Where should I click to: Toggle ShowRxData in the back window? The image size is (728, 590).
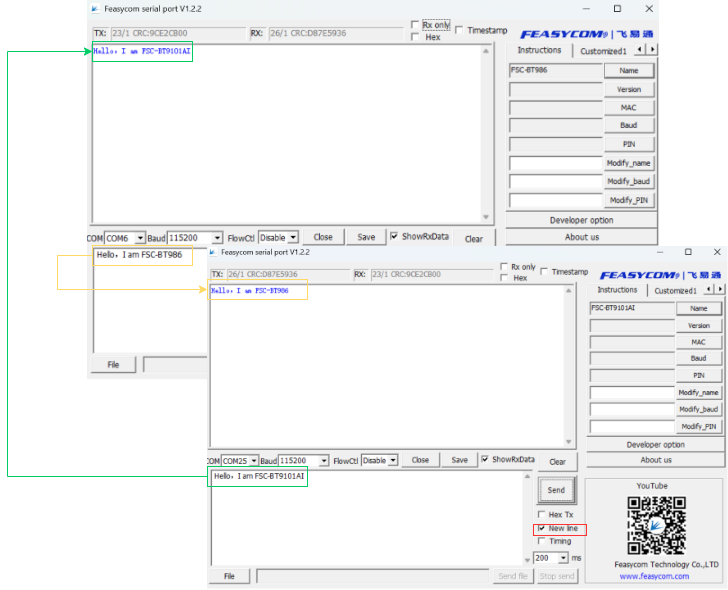coord(394,236)
